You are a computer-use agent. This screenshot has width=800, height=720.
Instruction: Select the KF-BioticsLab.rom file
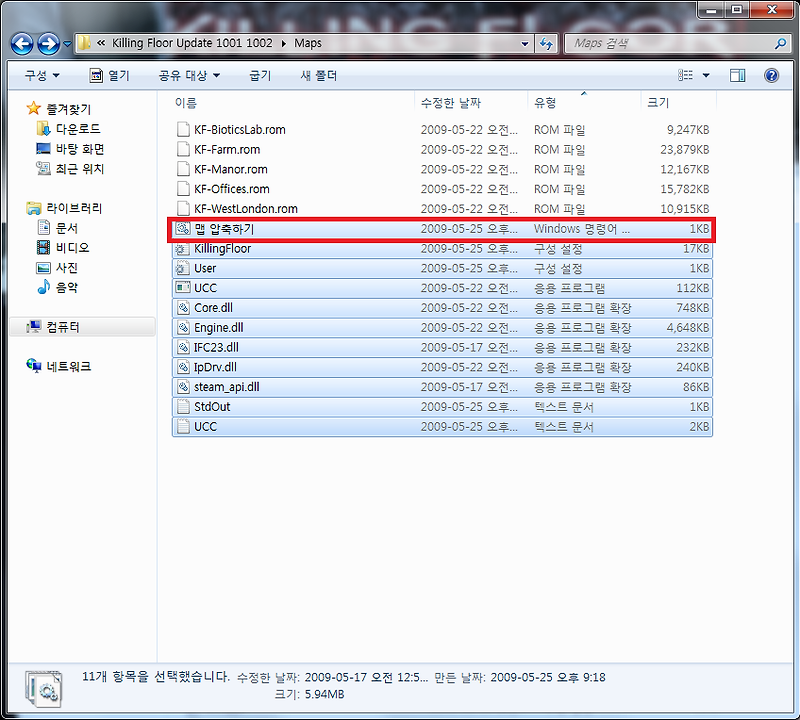coord(442,130)
